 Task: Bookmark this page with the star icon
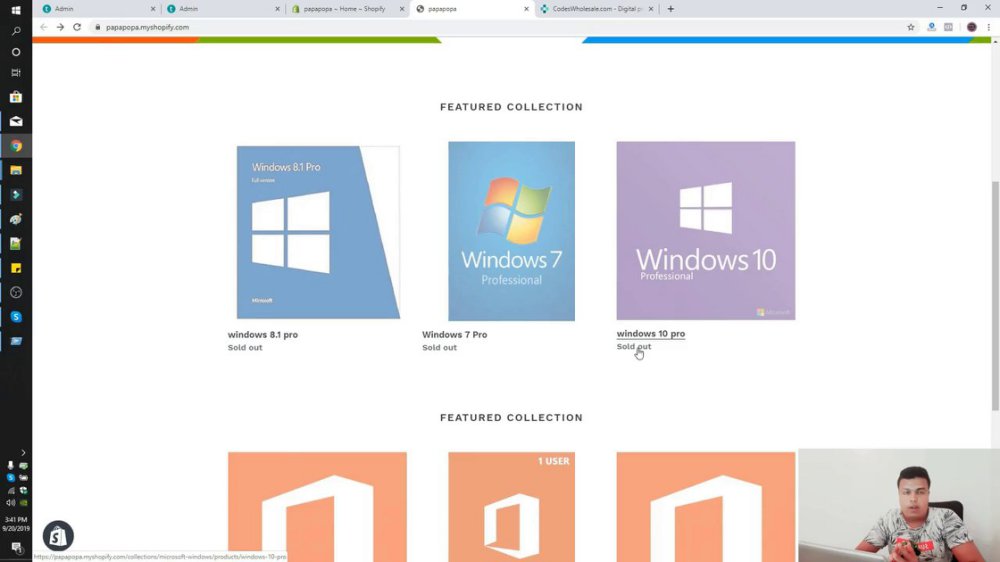click(x=911, y=27)
